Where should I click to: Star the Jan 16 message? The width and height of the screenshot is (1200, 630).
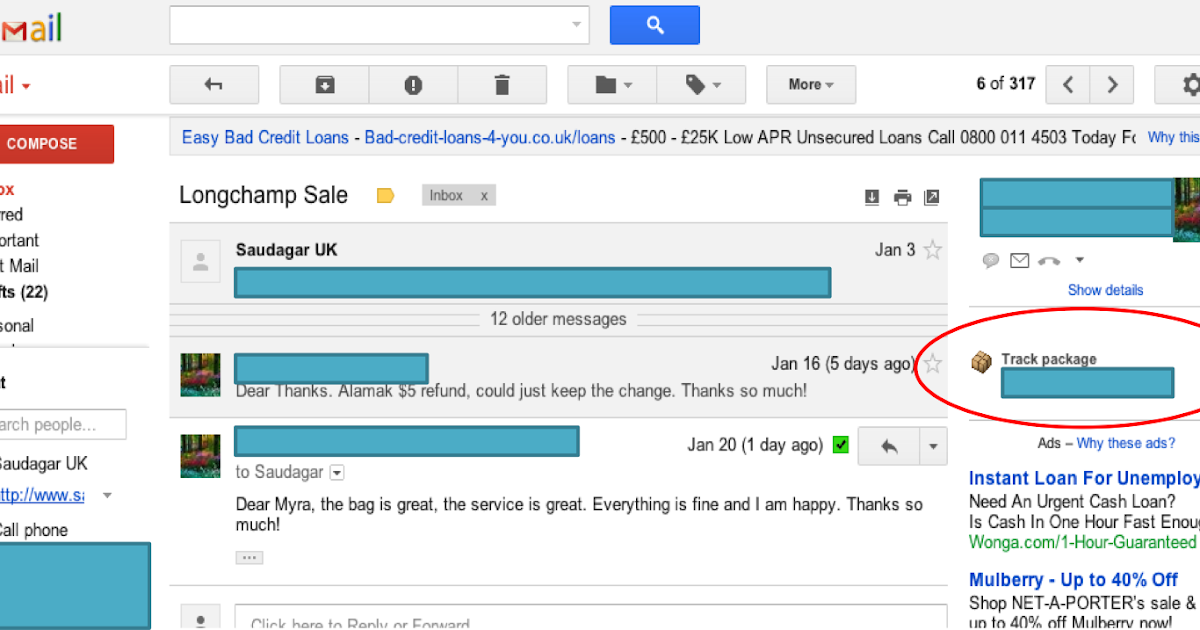pos(933,363)
